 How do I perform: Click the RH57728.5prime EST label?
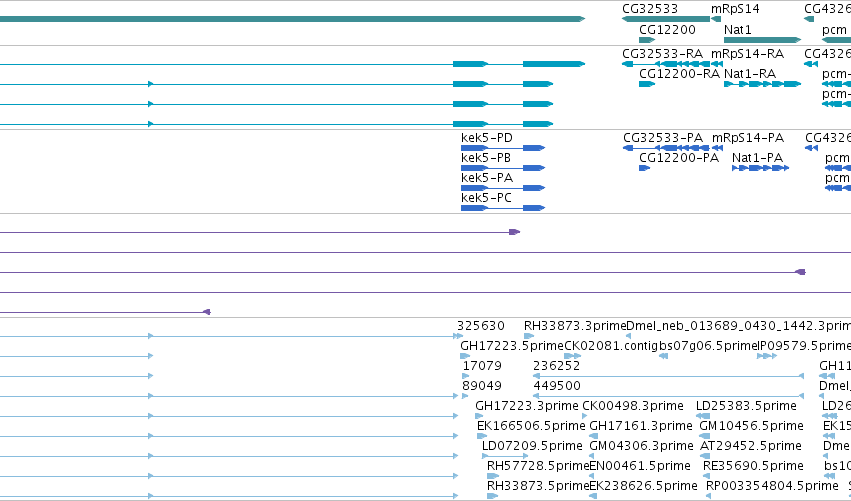point(538,466)
